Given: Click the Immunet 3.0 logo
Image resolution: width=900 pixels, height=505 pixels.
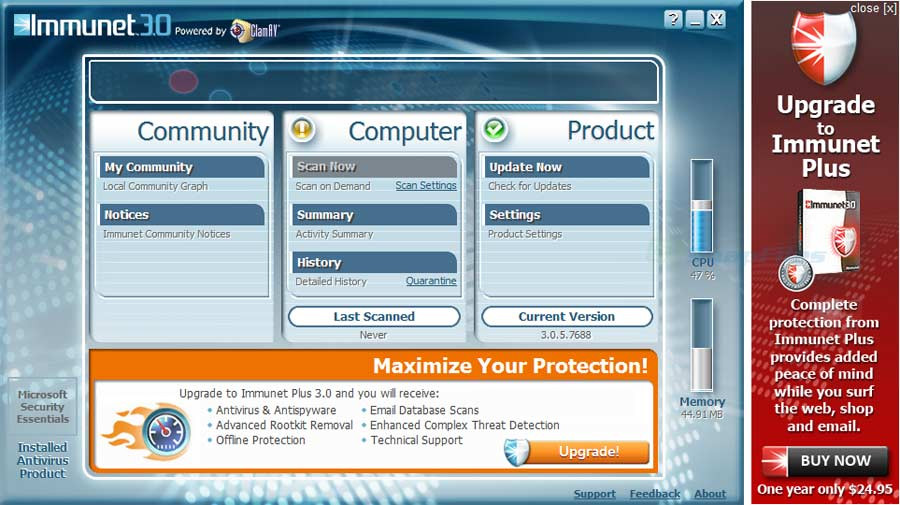Looking at the screenshot, I should click(92, 25).
